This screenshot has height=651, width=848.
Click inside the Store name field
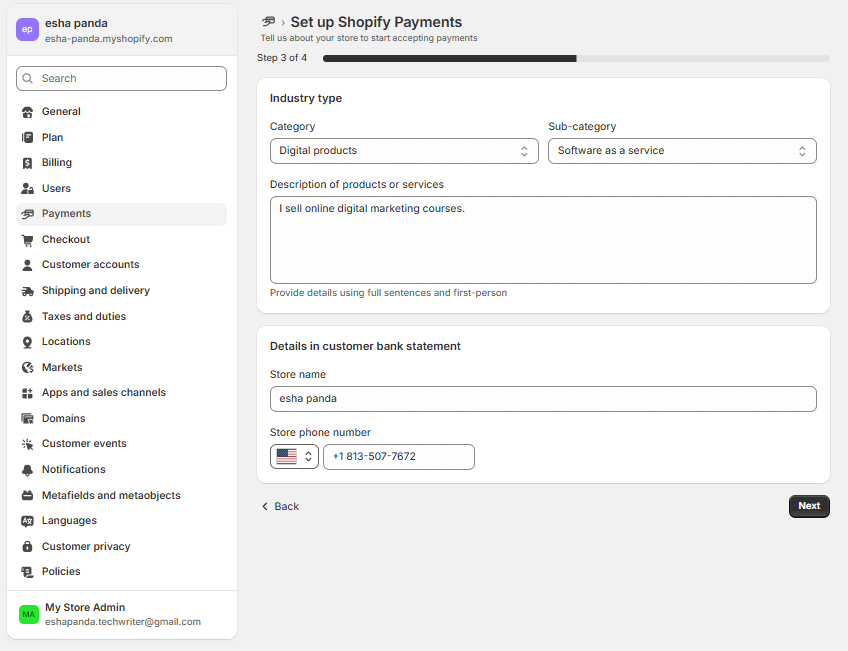(x=543, y=399)
